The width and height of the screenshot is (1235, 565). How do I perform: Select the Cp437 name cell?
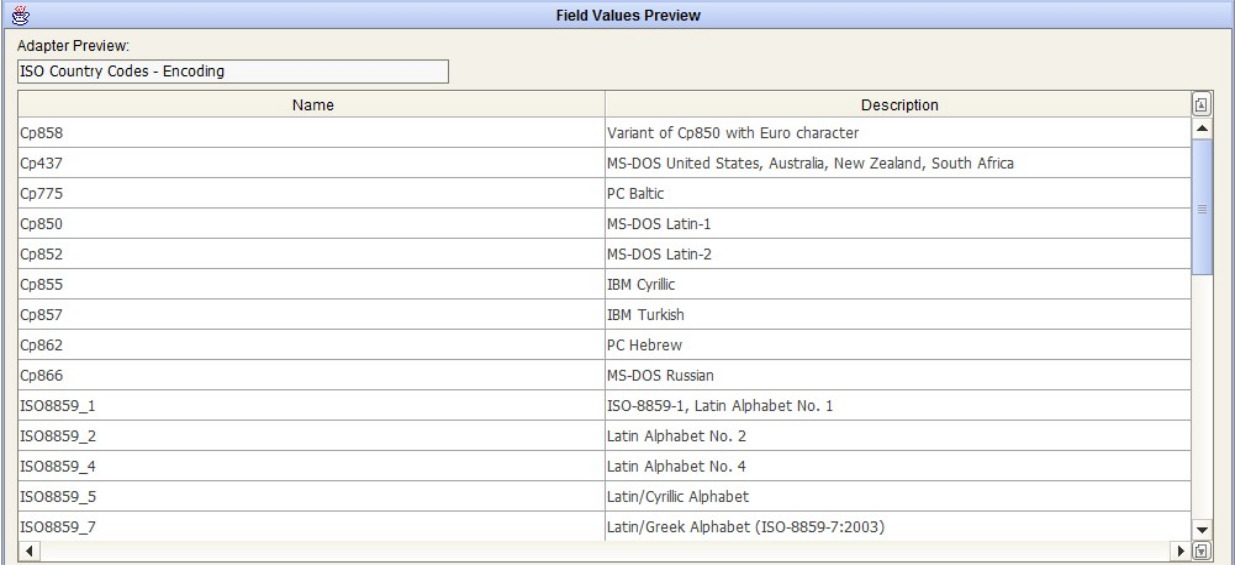(x=312, y=161)
